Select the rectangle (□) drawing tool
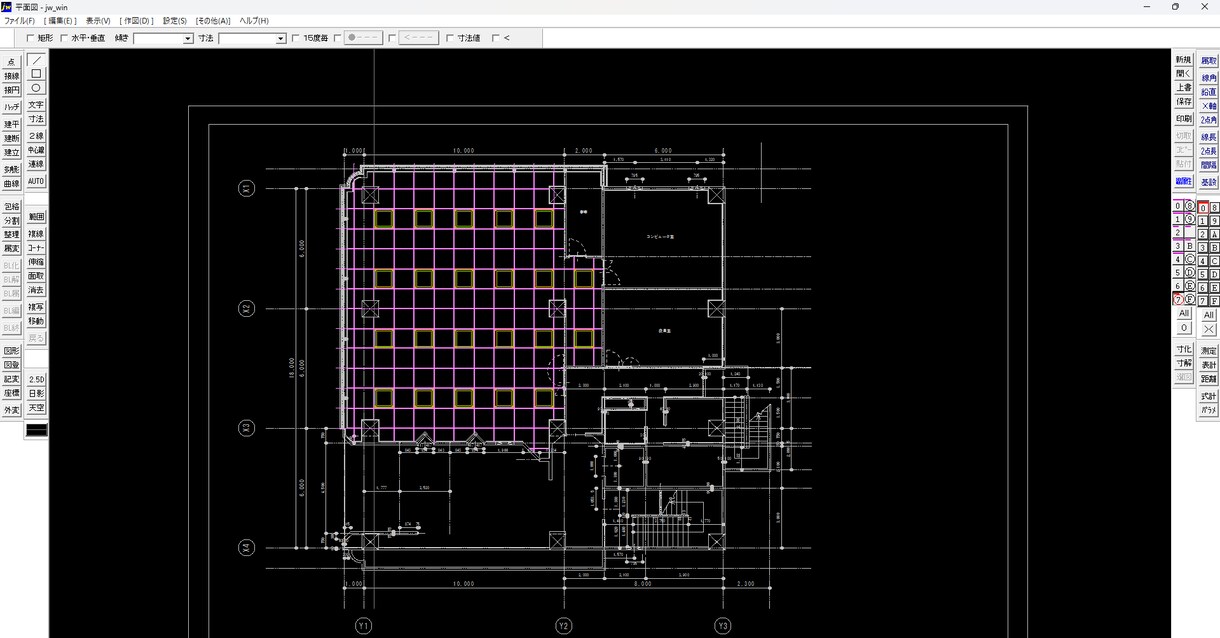This screenshot has width=1220, height=638. click(36, 74)
